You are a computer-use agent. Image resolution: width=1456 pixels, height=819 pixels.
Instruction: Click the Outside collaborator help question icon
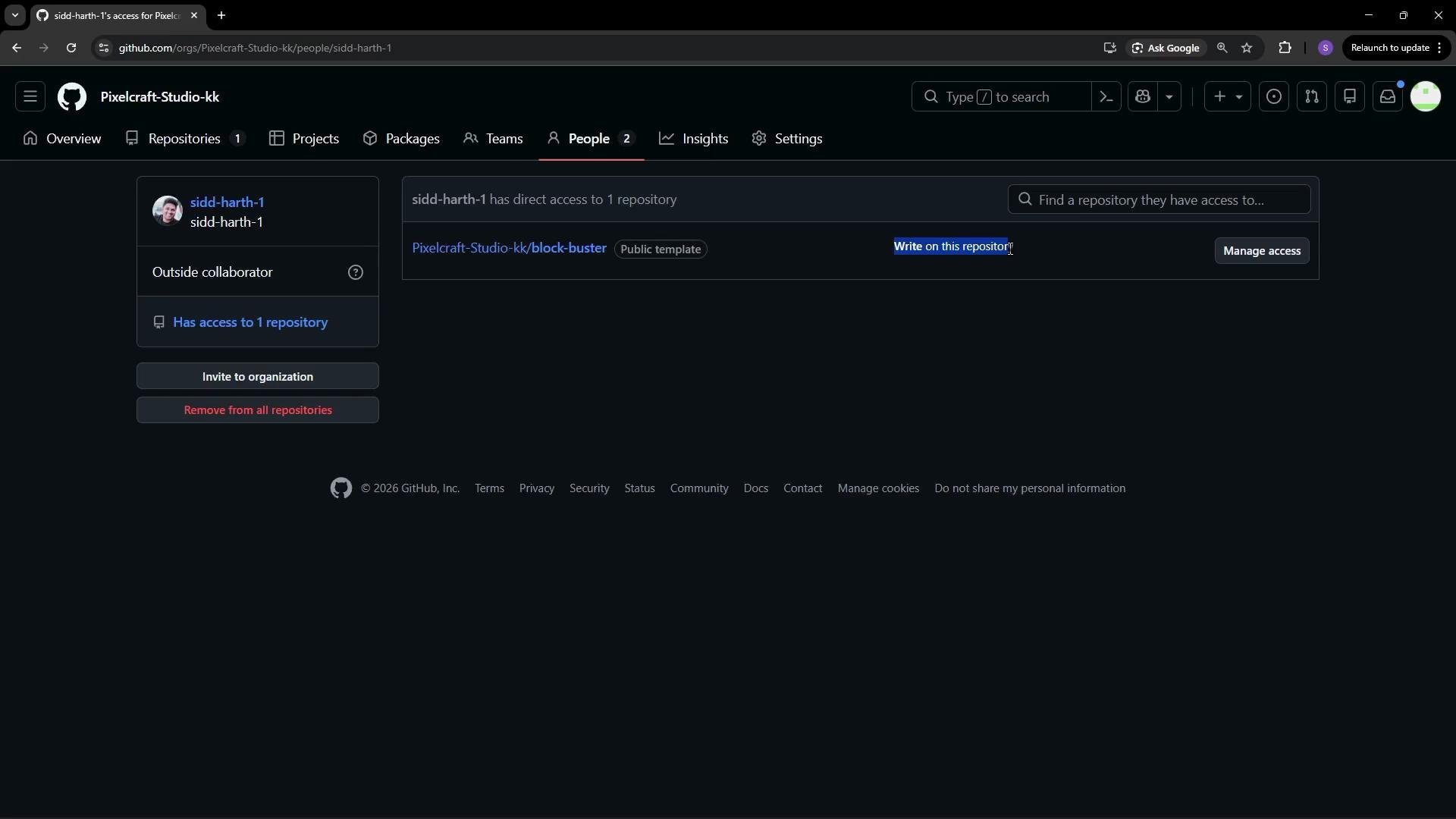click(x=356, y=272)
